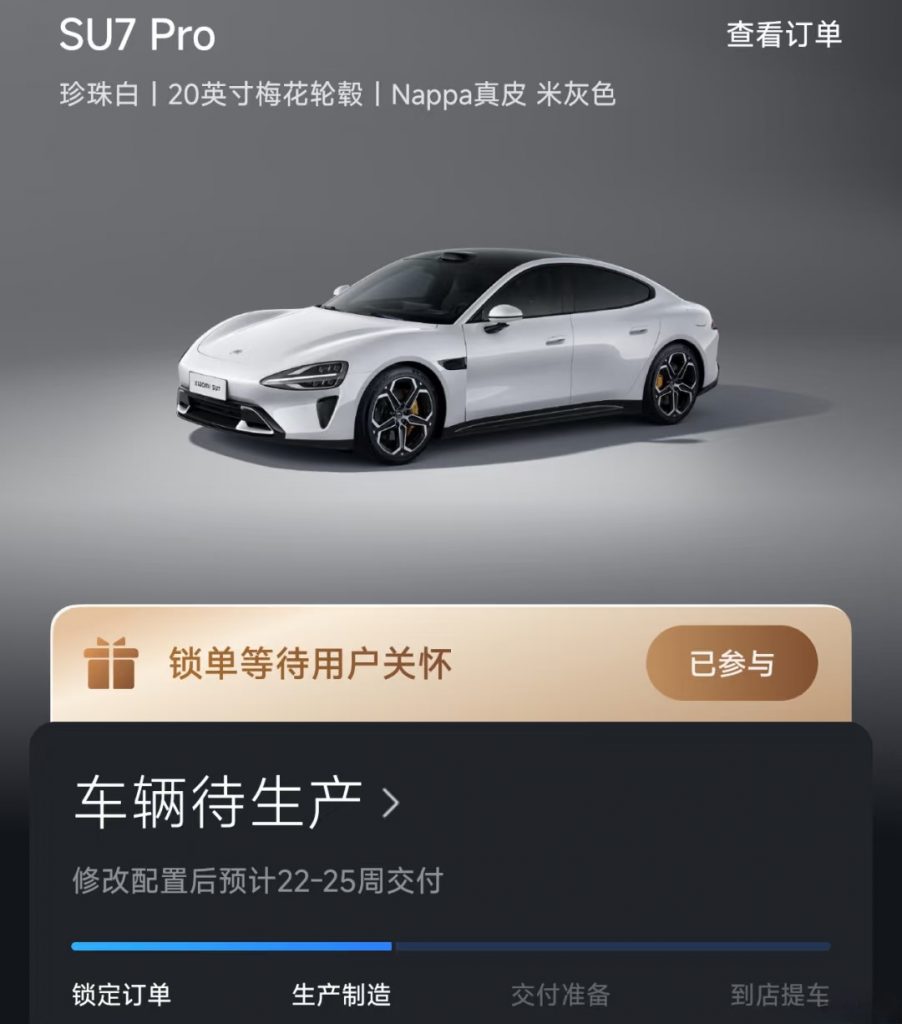Screen dimensions: 902x1024
Task: Expand 车辆待生产 status chevron arrow
Action: click(x=391, y=803)
